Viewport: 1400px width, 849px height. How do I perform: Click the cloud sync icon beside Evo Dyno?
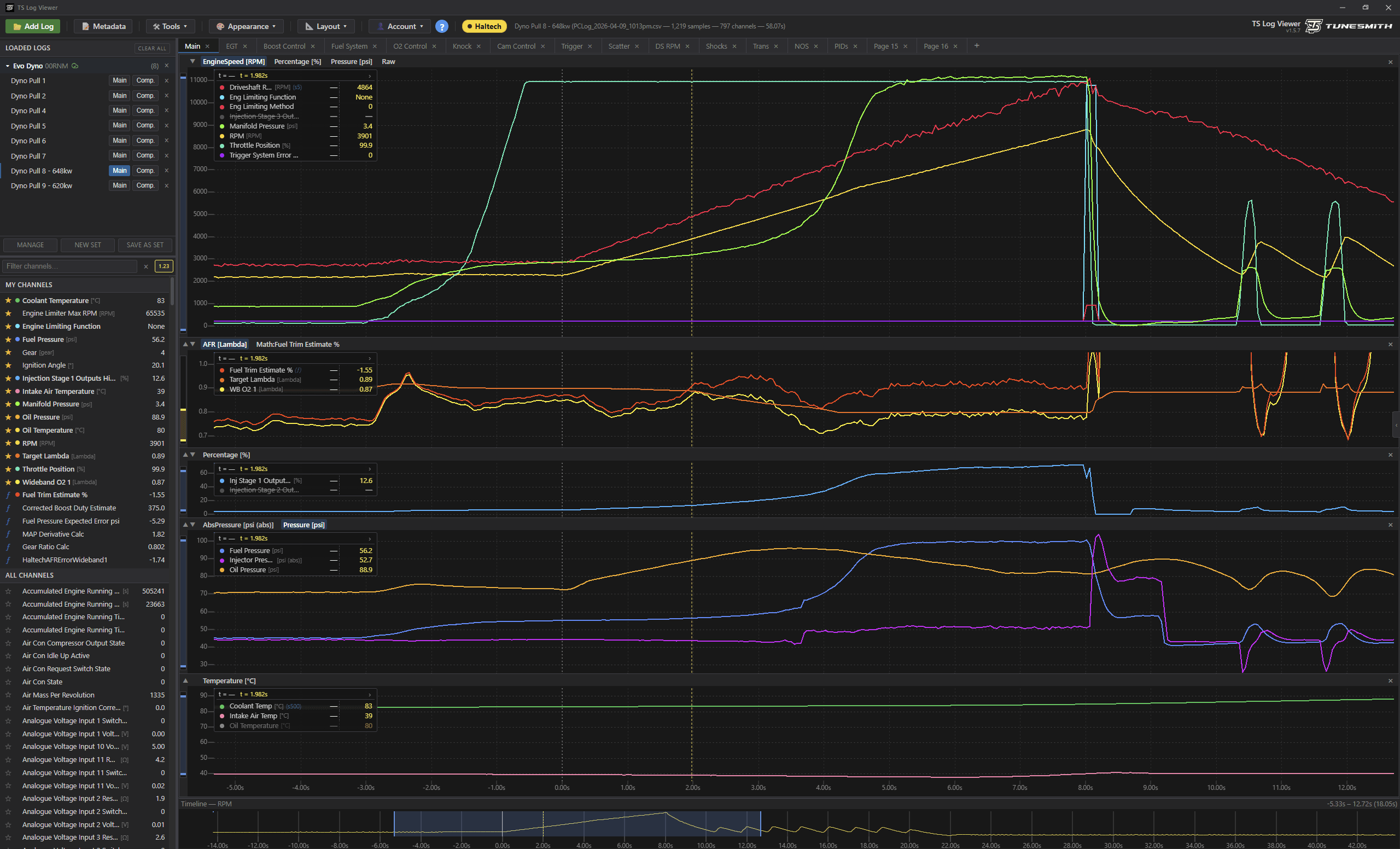tap(75, 66)
